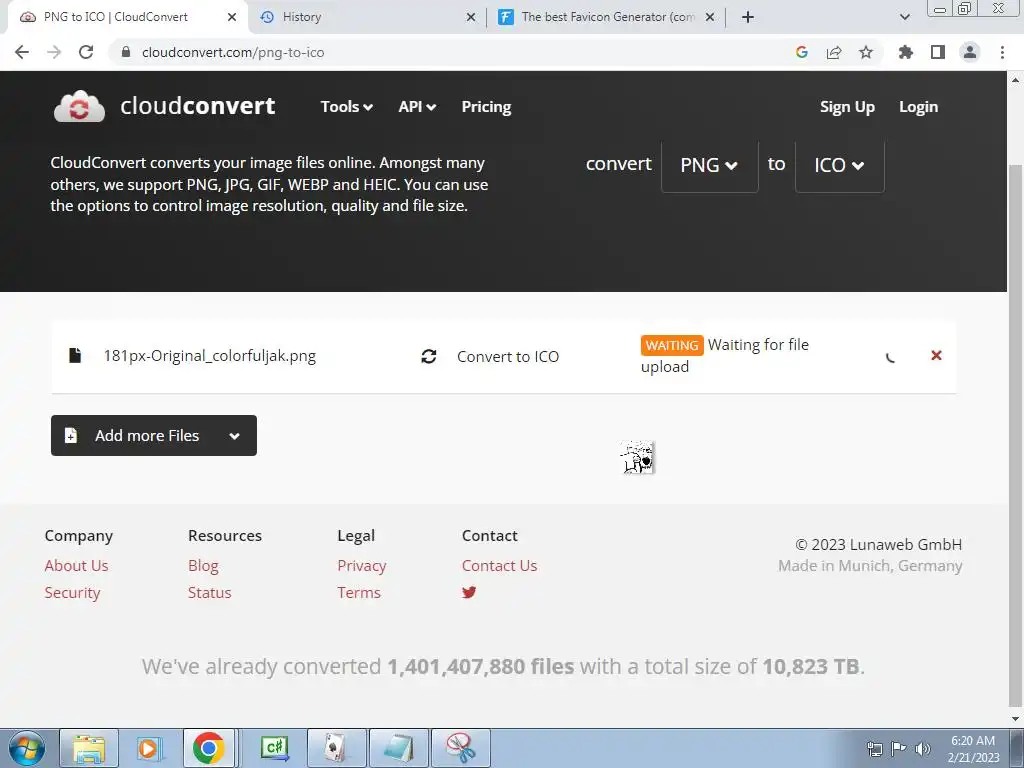
Task: Click the Google icon in address bar
Action: [802, 52]
